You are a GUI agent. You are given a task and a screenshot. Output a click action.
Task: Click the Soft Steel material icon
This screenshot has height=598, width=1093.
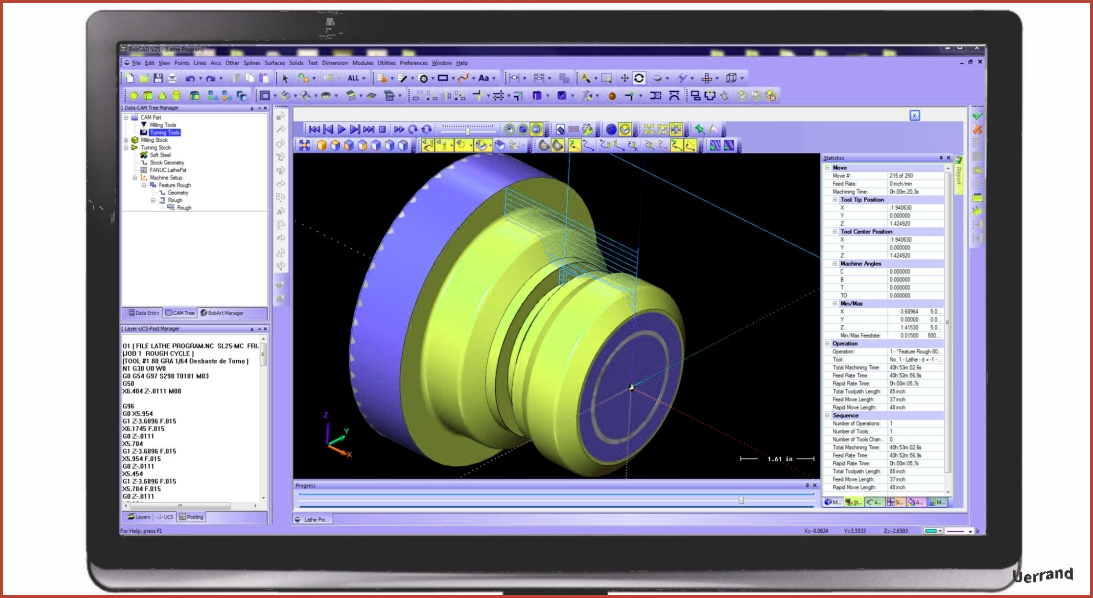pos(143,155)
